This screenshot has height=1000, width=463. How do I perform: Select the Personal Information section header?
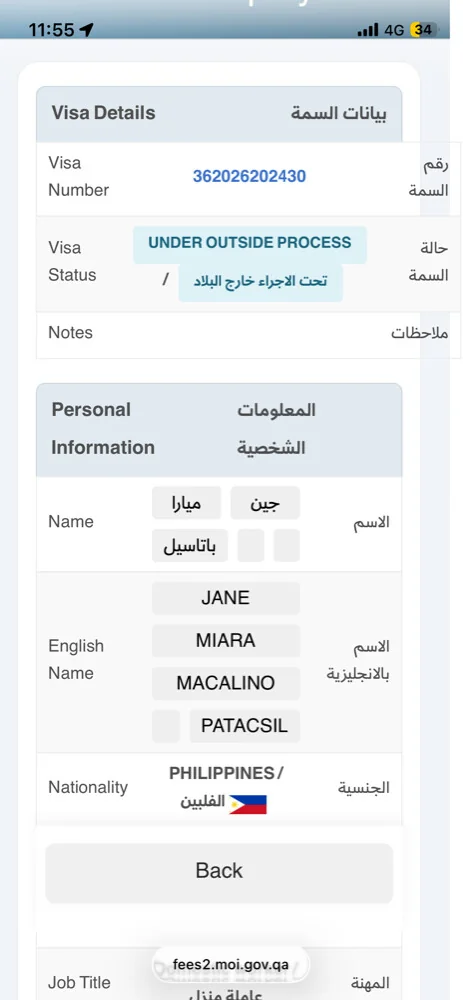[219, 430]
